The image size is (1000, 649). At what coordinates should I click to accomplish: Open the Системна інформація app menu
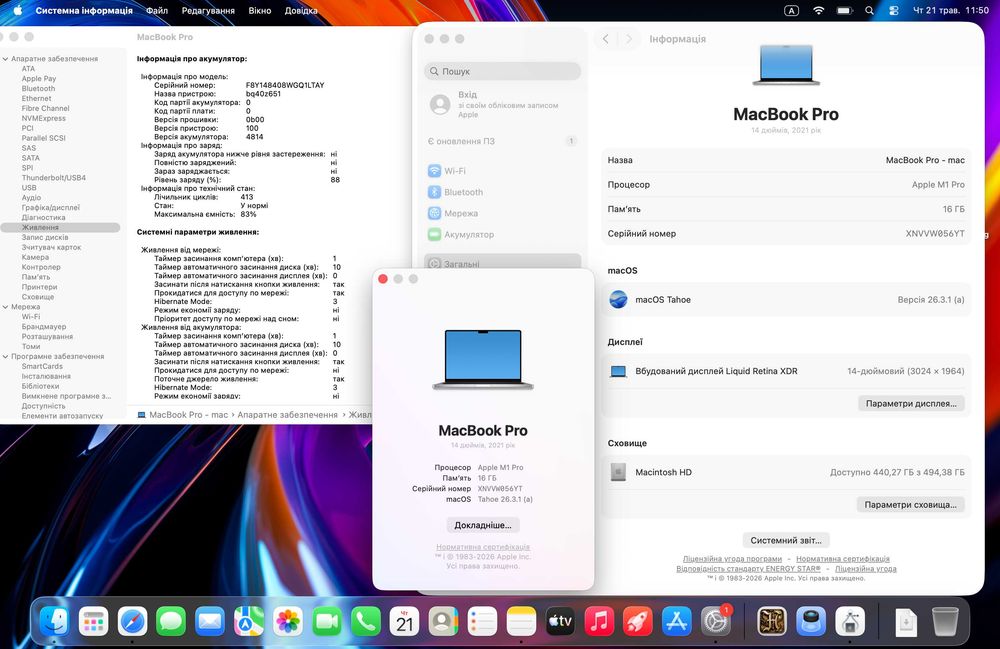click(x=84, y=10)
